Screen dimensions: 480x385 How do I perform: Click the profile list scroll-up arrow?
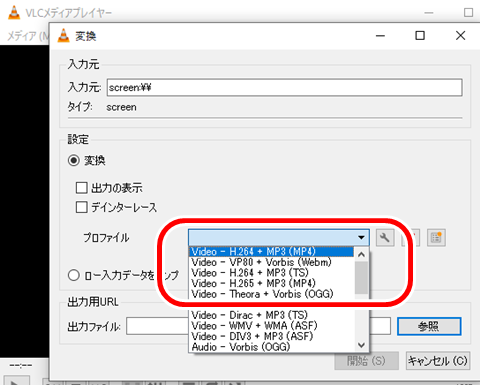tap(361, 255)
